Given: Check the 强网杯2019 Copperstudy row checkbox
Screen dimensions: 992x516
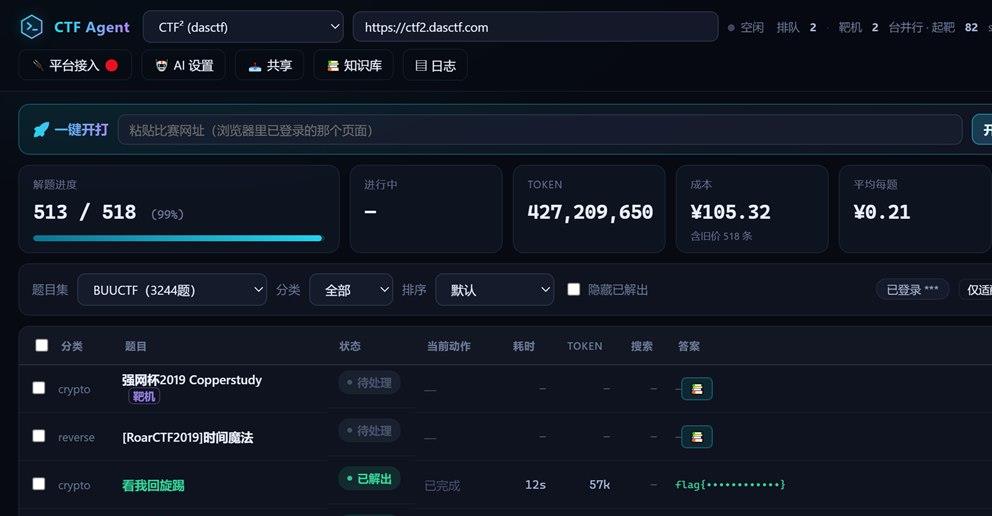Looking at the screenshot, I should (39, 388).
